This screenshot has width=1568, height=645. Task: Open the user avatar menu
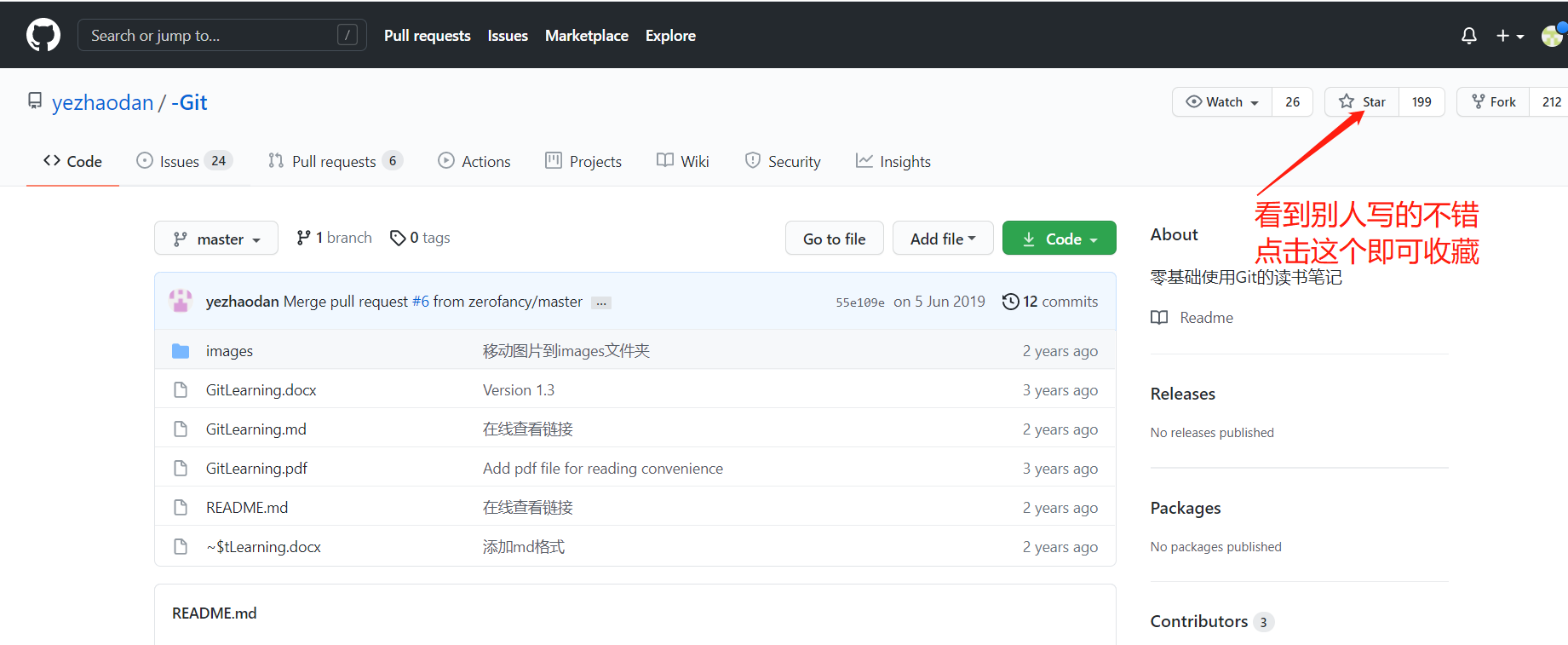click(1554, 35)
